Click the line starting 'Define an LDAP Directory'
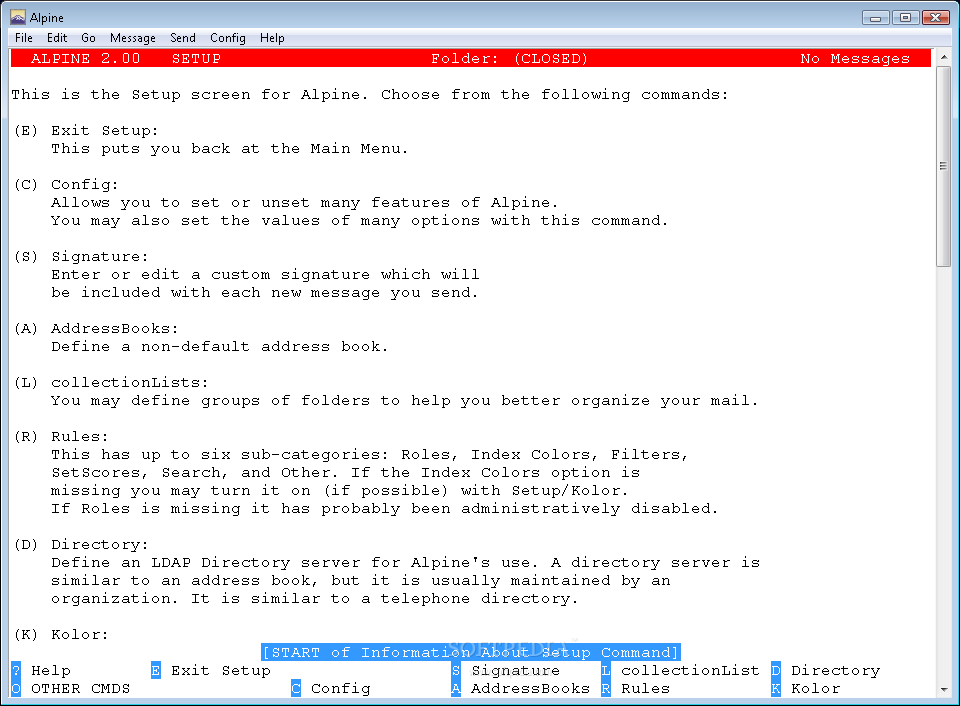Image resolution: width=960 pixels, height=706 pixels. point(405,563)
